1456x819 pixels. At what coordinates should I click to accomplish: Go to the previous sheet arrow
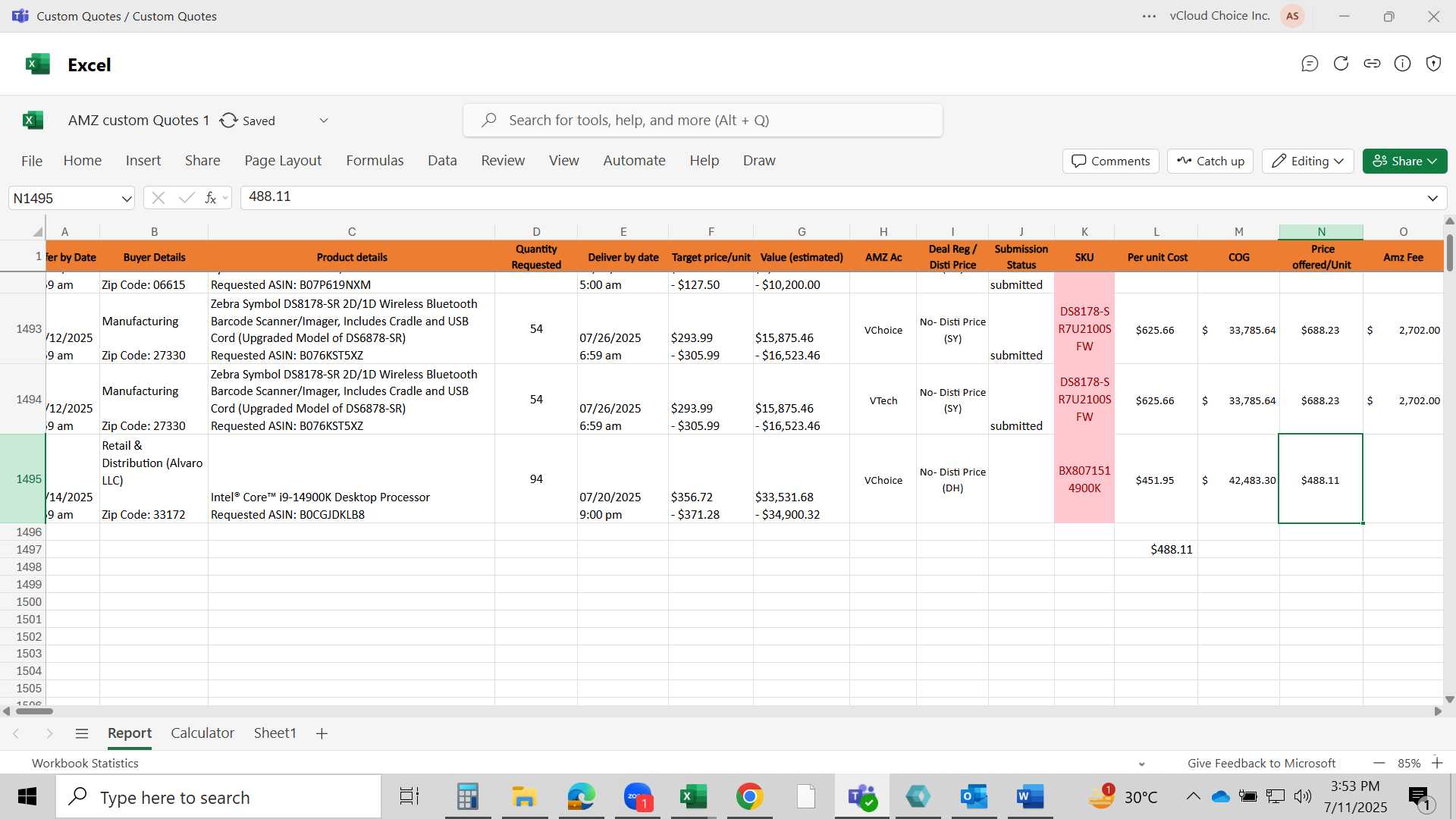point(16,733)
